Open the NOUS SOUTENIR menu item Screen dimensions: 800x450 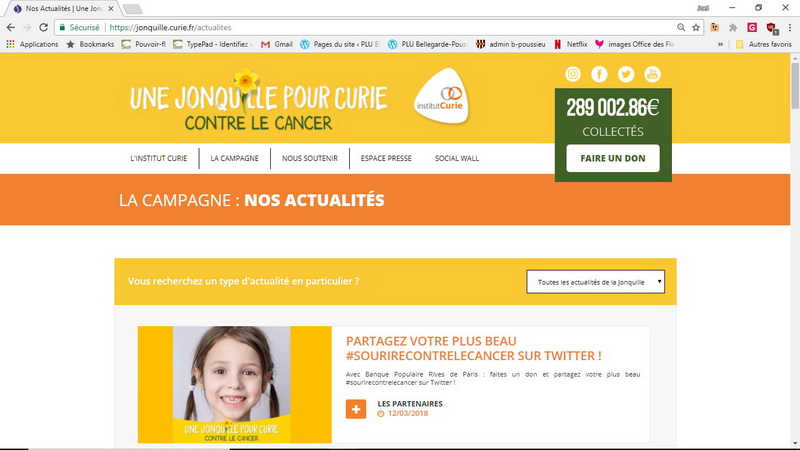(310, 158)
